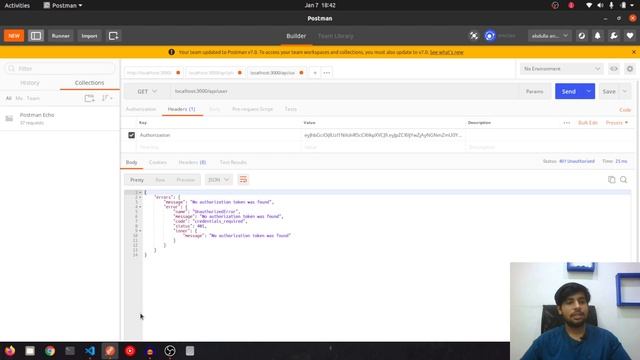This screenshot has height=360, width=640.
Task: Uncheck the Authorization header checkbox
Action: coord(131,135)
